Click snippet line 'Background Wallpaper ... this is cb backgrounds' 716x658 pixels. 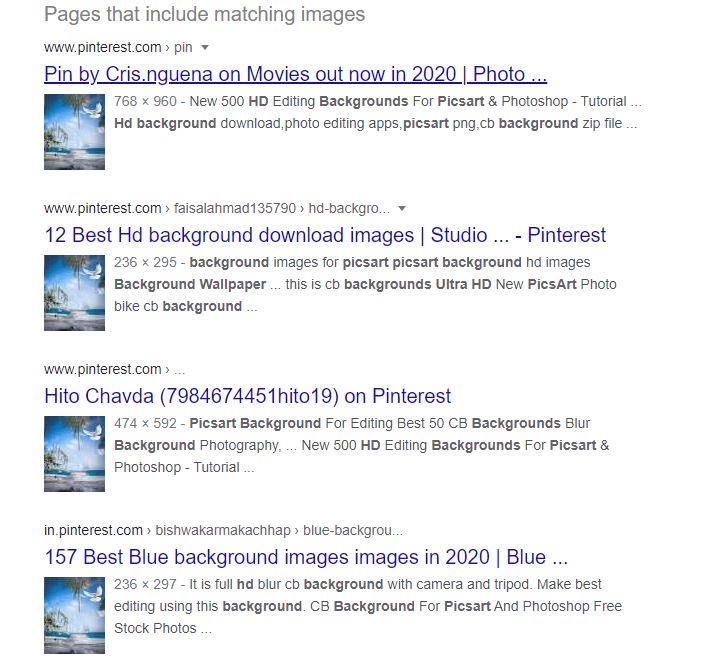pos(365,284)
